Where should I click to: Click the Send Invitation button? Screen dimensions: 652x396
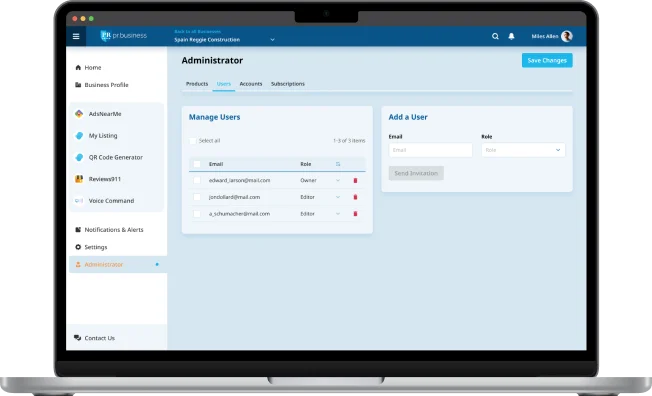click(x=416, y=173)
